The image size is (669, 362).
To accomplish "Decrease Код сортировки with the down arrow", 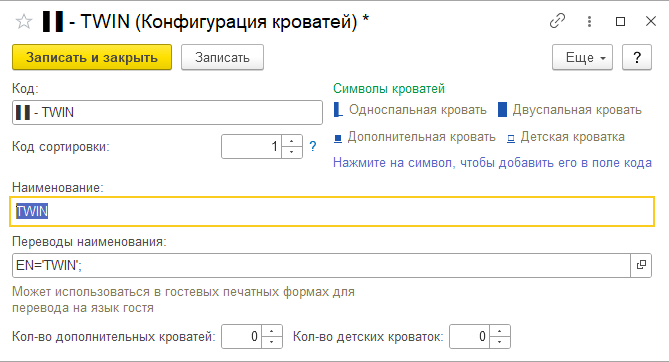I will click(292, 152).
